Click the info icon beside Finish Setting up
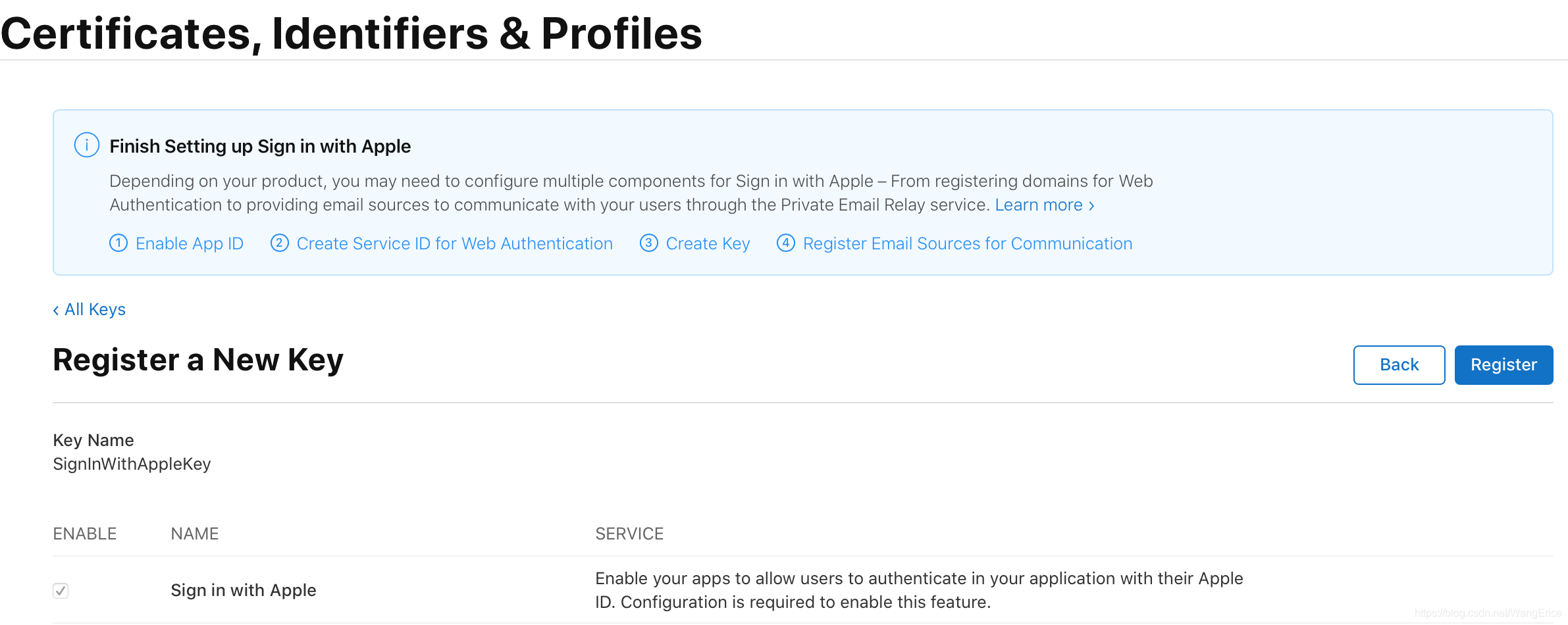The width and height of the screenshot is (1568, 625). click(87, 145)
